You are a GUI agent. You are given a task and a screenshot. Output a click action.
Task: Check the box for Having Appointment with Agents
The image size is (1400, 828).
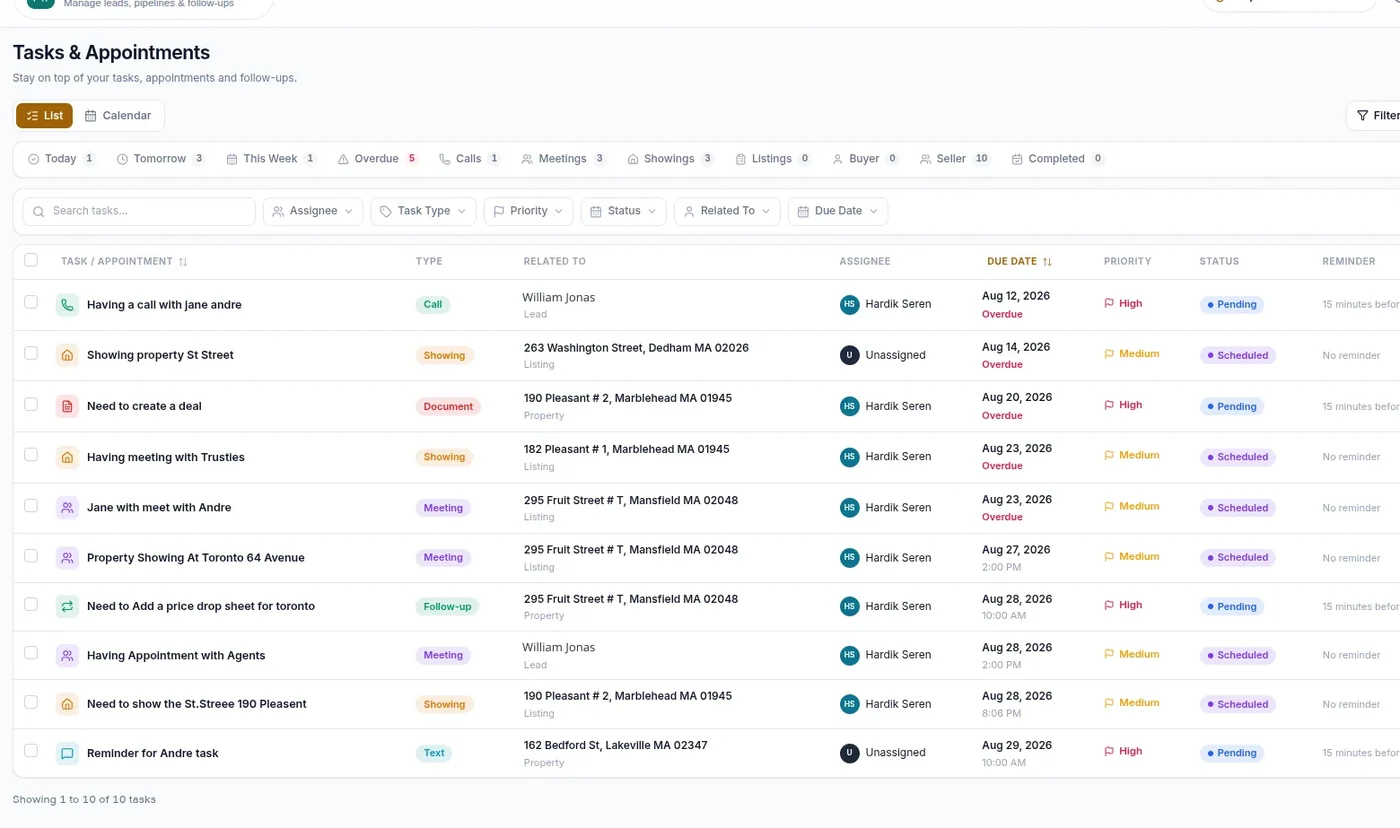[x=31, y=653]
